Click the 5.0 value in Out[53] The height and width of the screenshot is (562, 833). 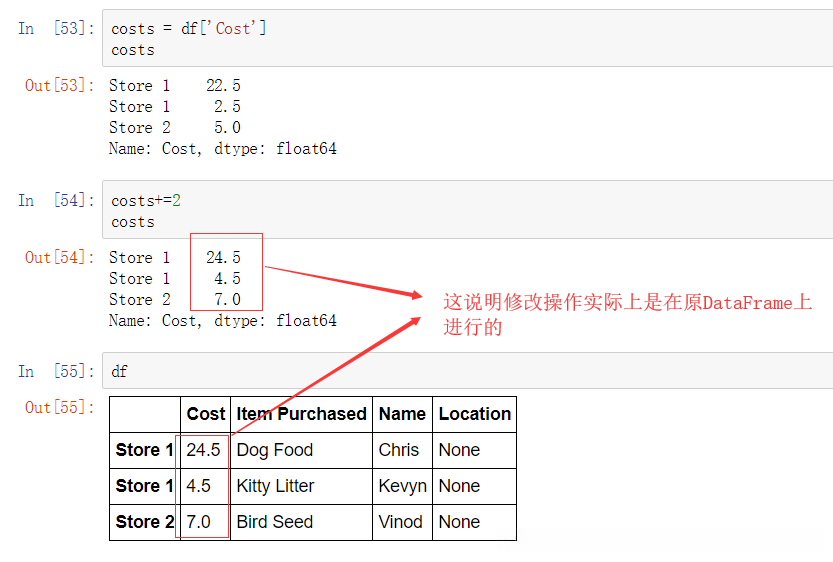tap(227, 127)
